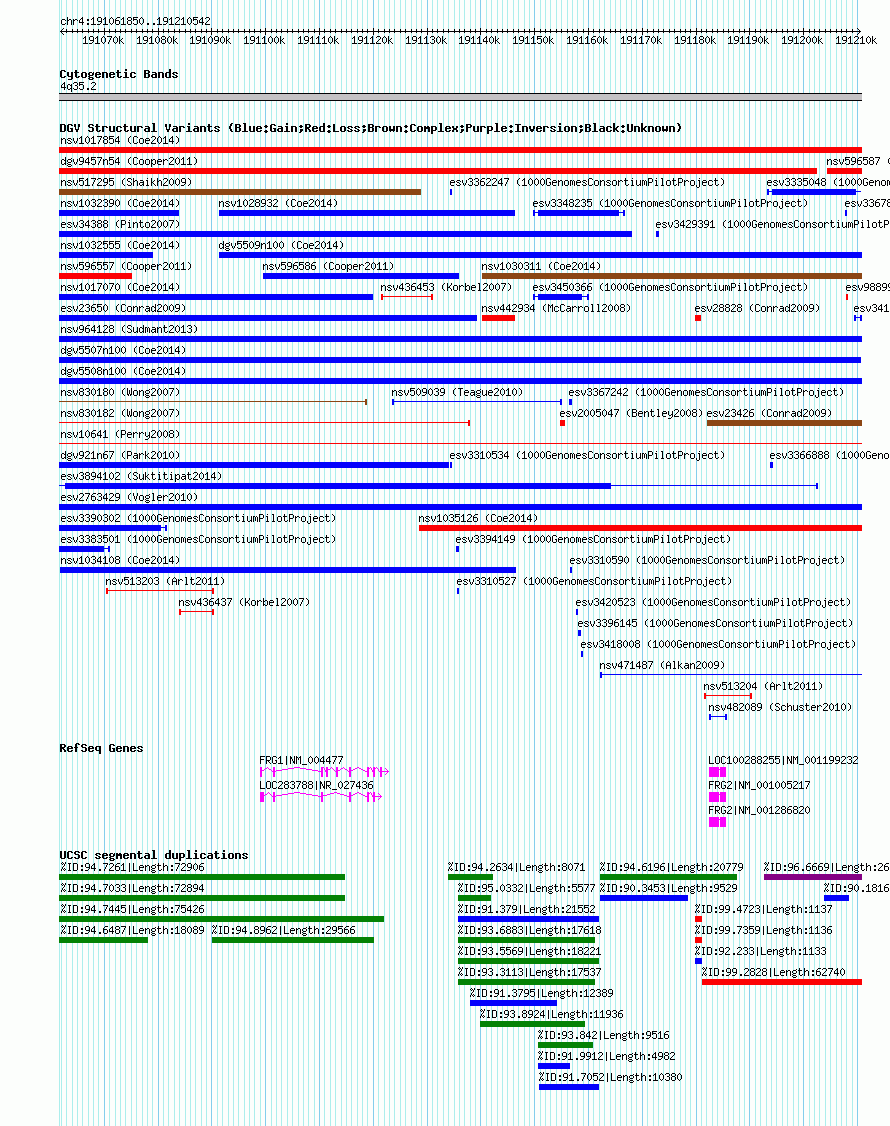Select variant nsv482089 (Schuster2010) label
The image size is (890, 1126).
780,707
